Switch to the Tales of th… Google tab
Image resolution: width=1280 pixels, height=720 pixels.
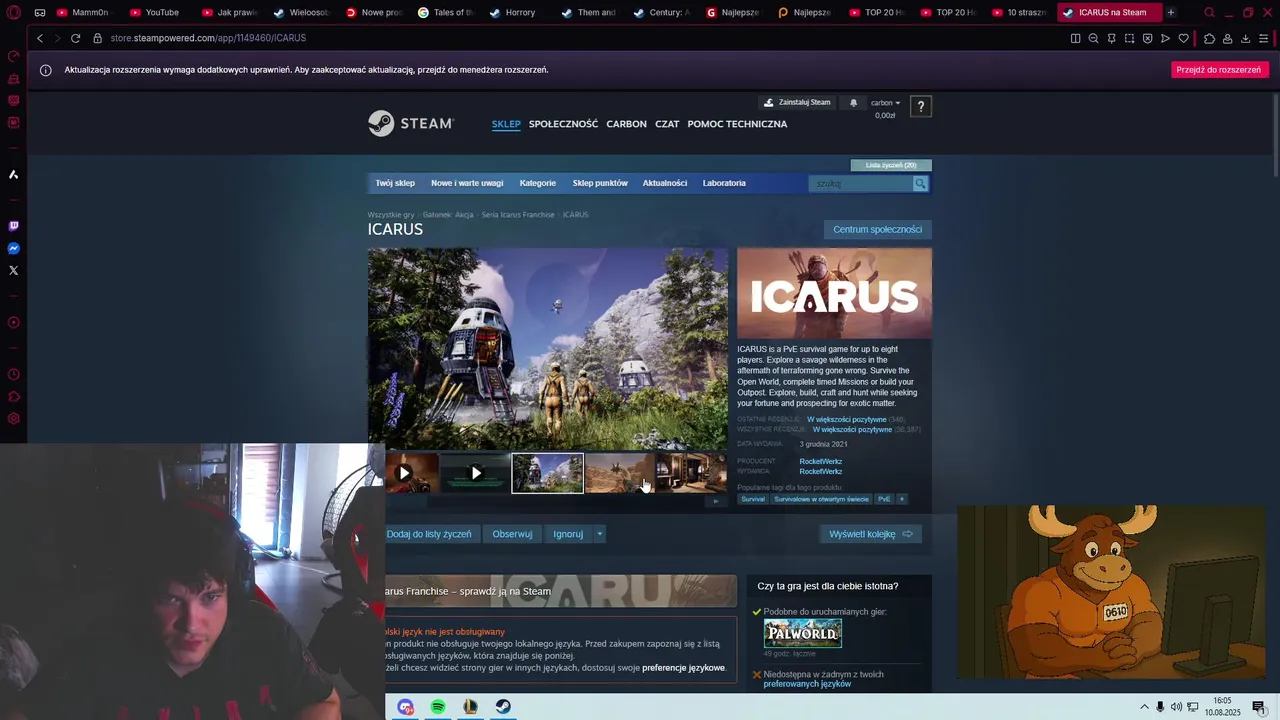pyautogui.click(x=447, y=13)
